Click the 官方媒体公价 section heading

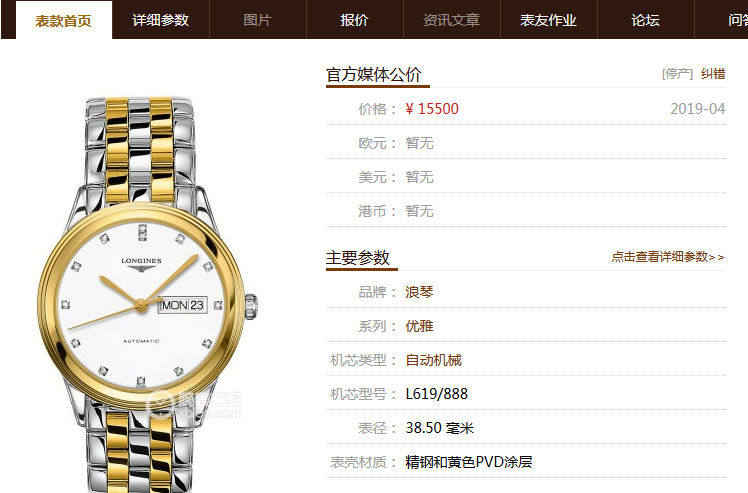coord(374,74)
